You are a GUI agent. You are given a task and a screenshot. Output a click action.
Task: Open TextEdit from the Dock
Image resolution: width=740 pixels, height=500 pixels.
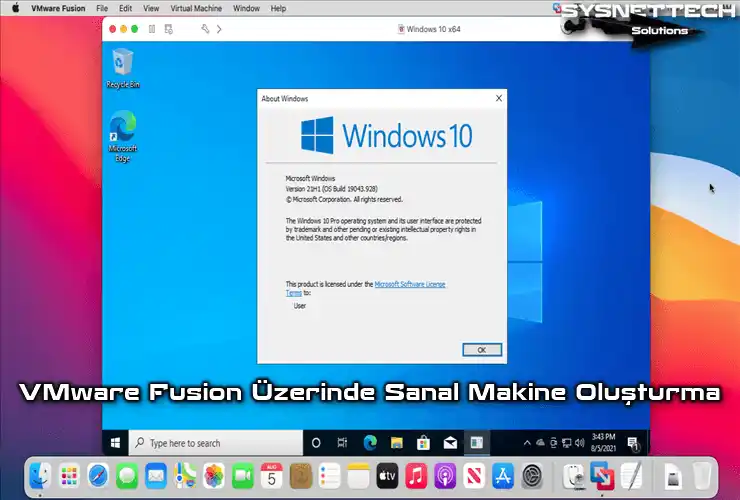click(x=631, y=476)
